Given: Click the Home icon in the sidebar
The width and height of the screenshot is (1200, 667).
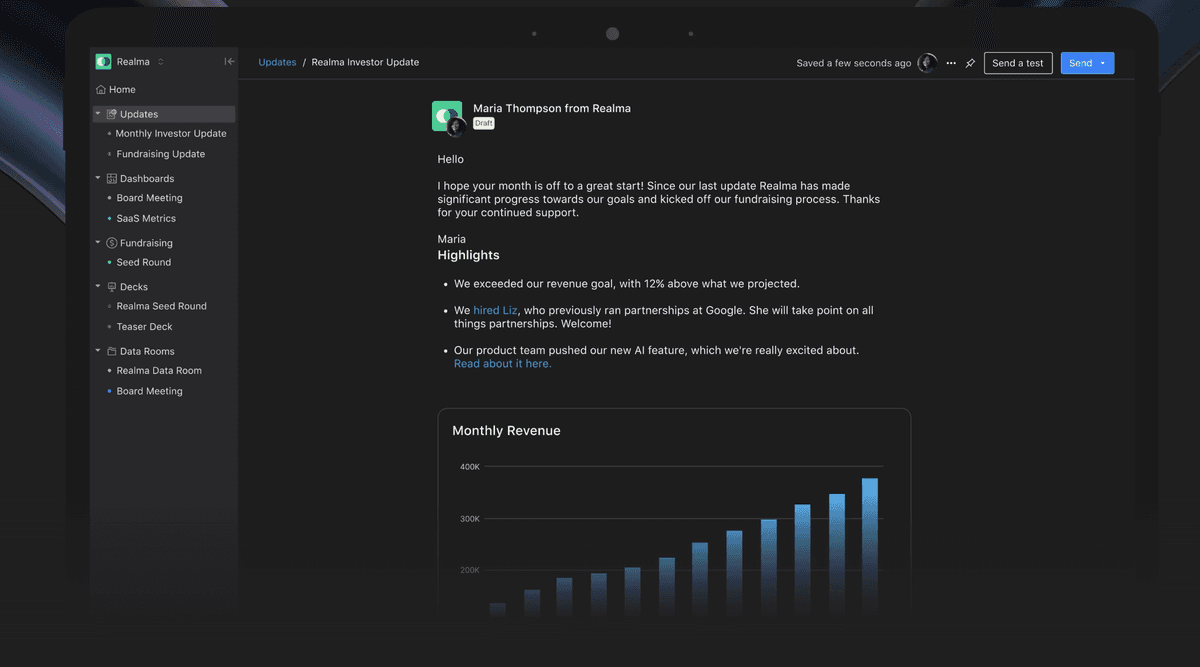Looking at the screenshot, I should point(101,90).
